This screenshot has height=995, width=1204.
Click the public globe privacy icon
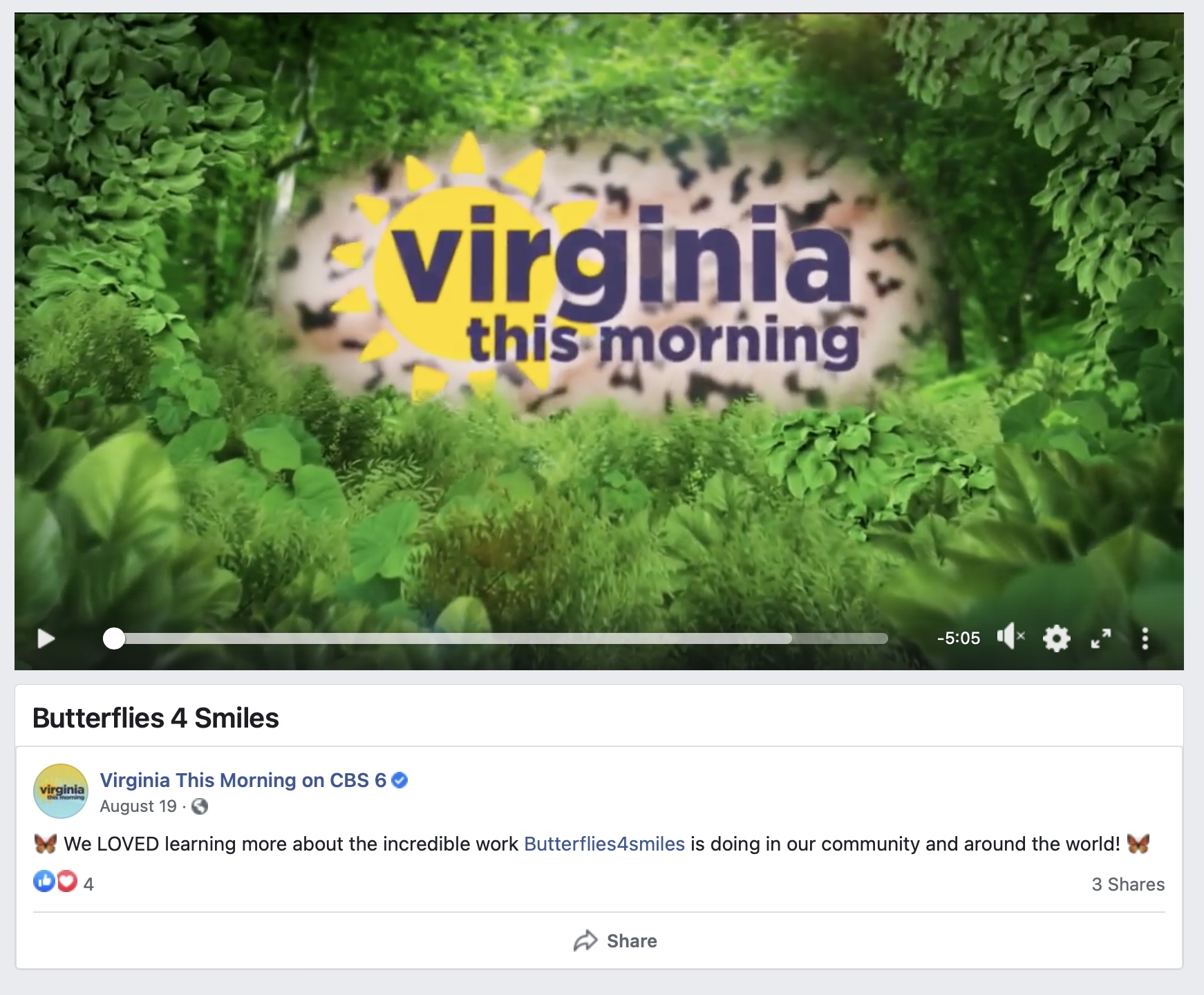(x=200, y=806)
